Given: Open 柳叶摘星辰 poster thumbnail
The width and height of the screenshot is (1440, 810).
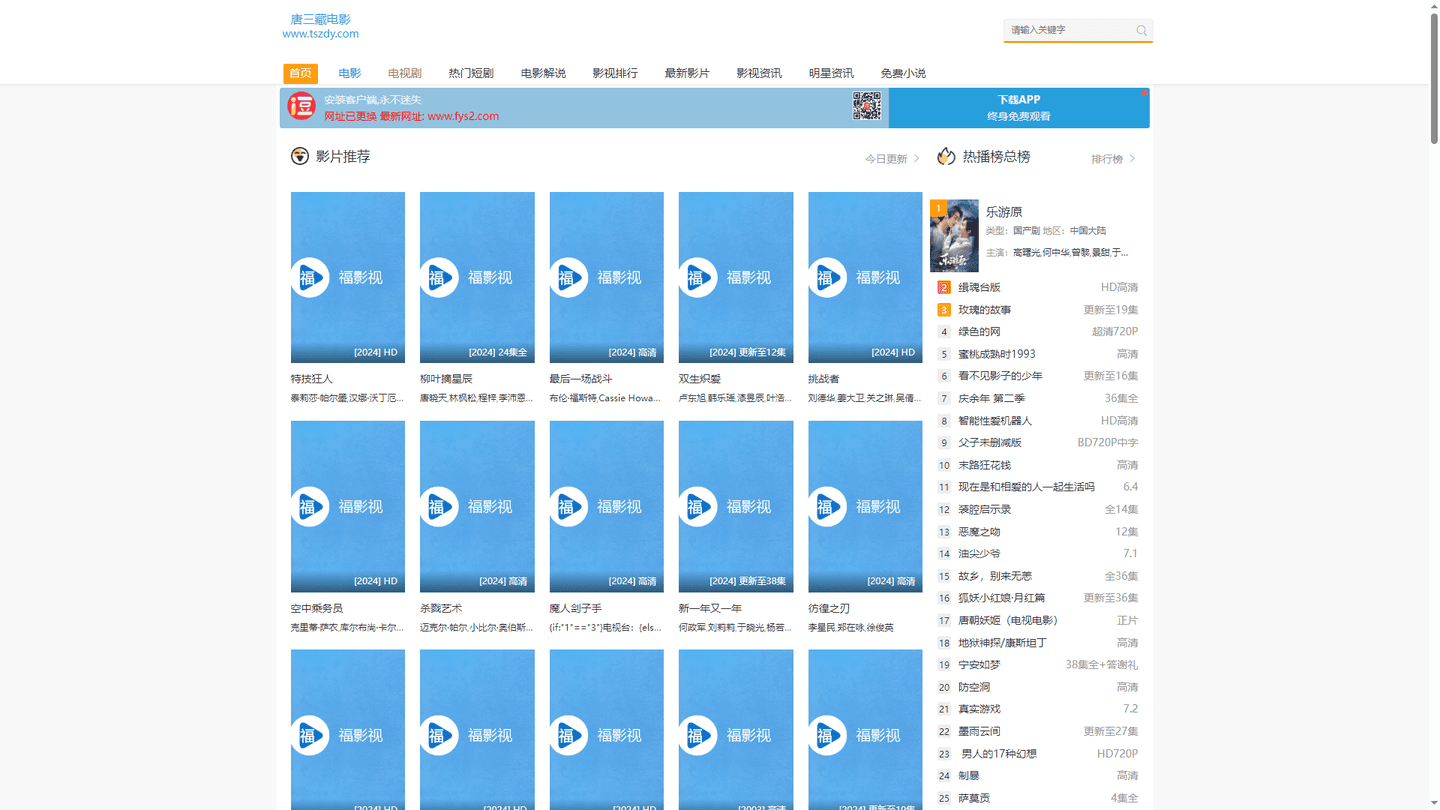Looking at the screenshot, I should coord(477,277).
